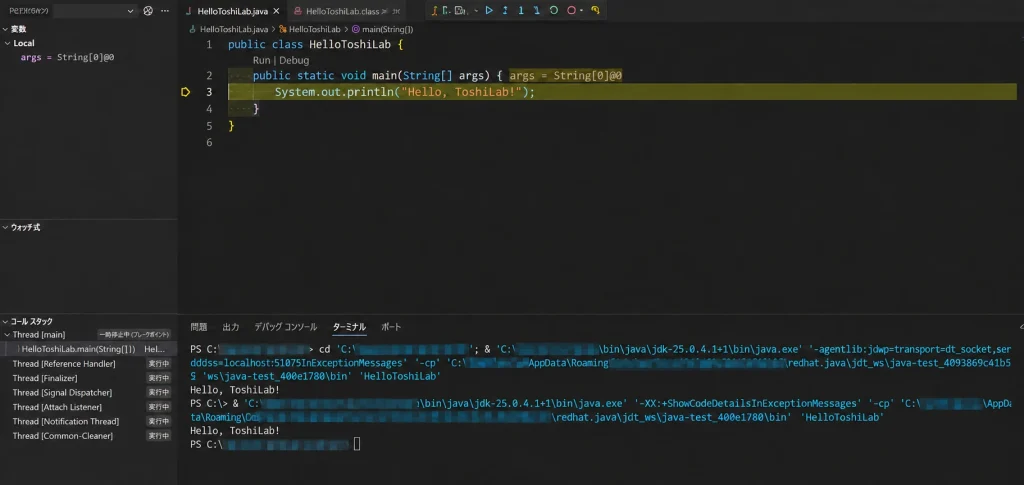Open the launch configuration dropdown
The height and width of the screenshot is (485, 1024).
tap(95, 11)
